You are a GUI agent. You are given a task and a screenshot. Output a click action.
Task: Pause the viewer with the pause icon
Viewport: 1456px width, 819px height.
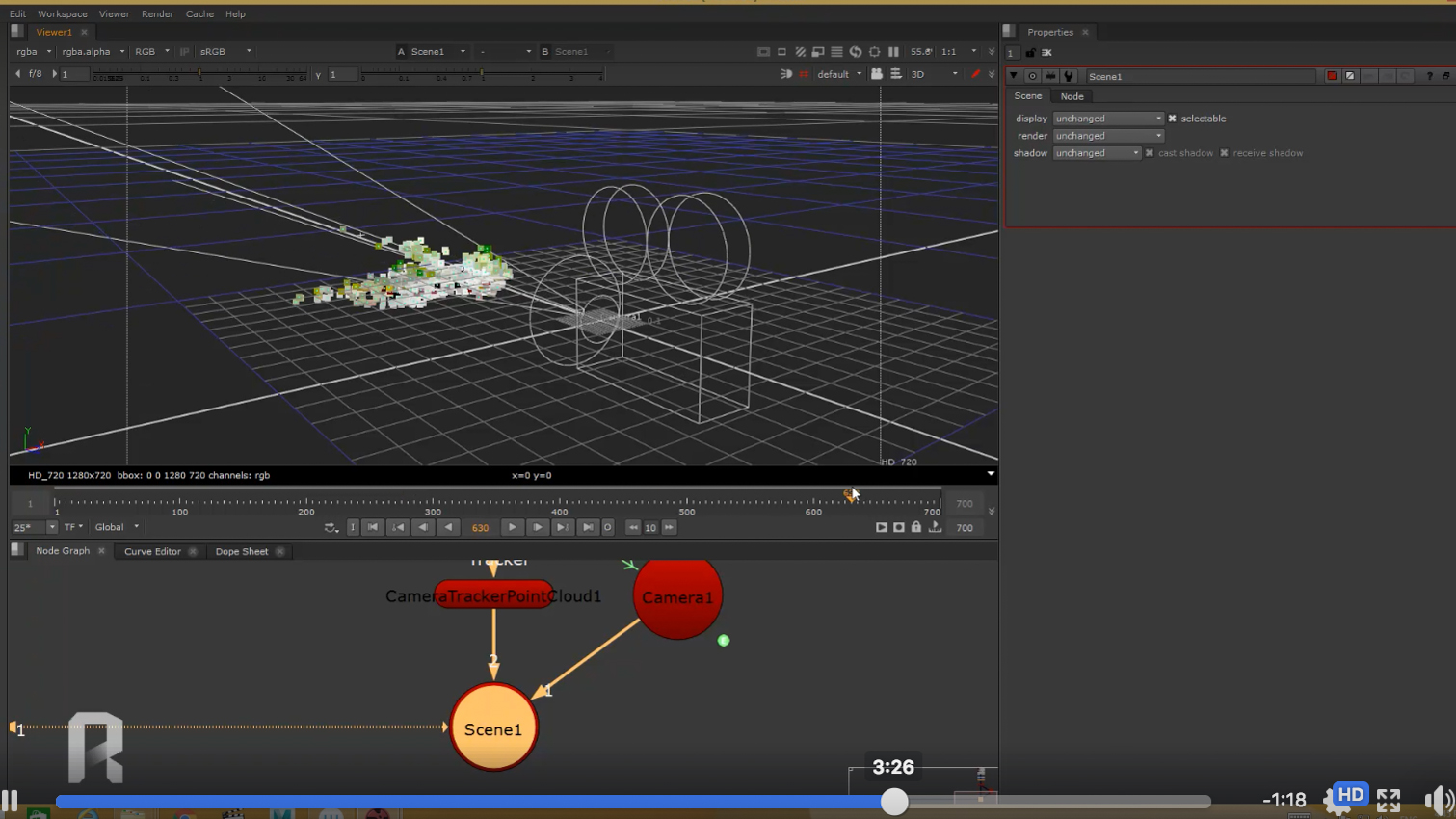(893, 52)
